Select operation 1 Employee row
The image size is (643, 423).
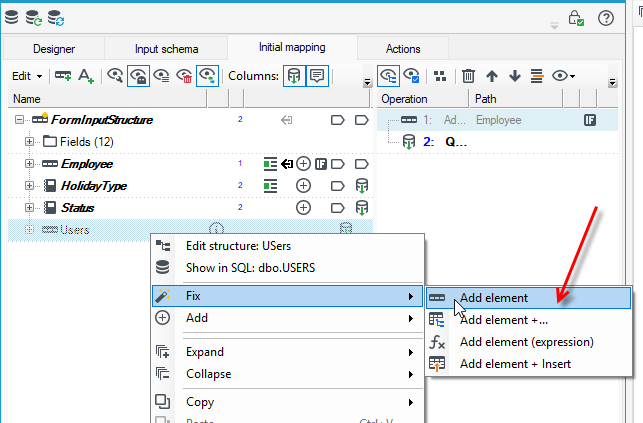point(497,120)
